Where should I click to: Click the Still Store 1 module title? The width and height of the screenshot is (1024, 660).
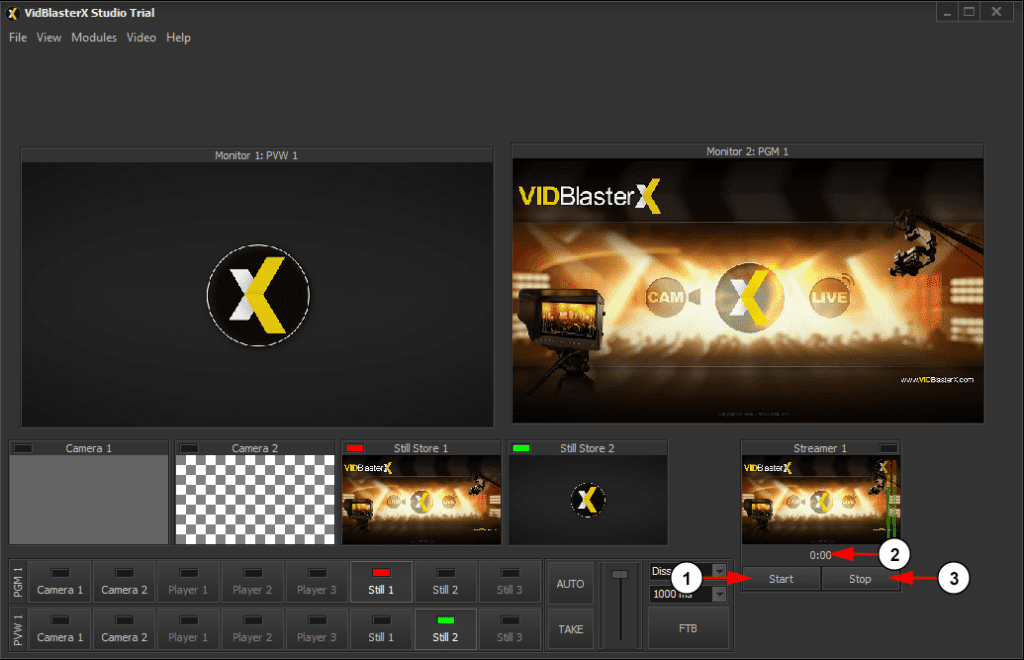(x=421, y=448)
